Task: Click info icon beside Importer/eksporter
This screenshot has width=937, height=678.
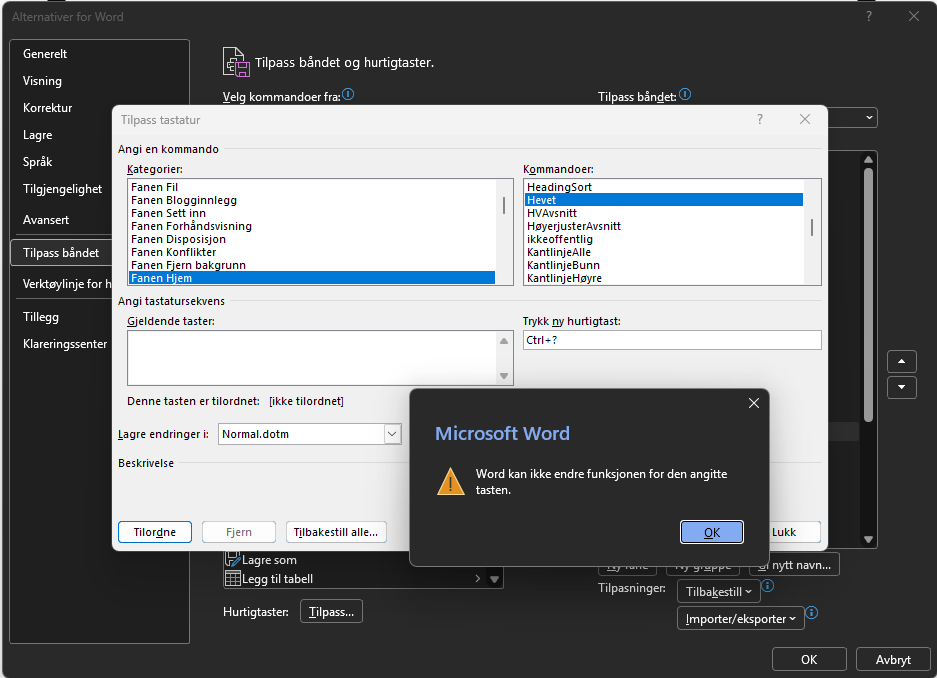Action: [812, 613]
